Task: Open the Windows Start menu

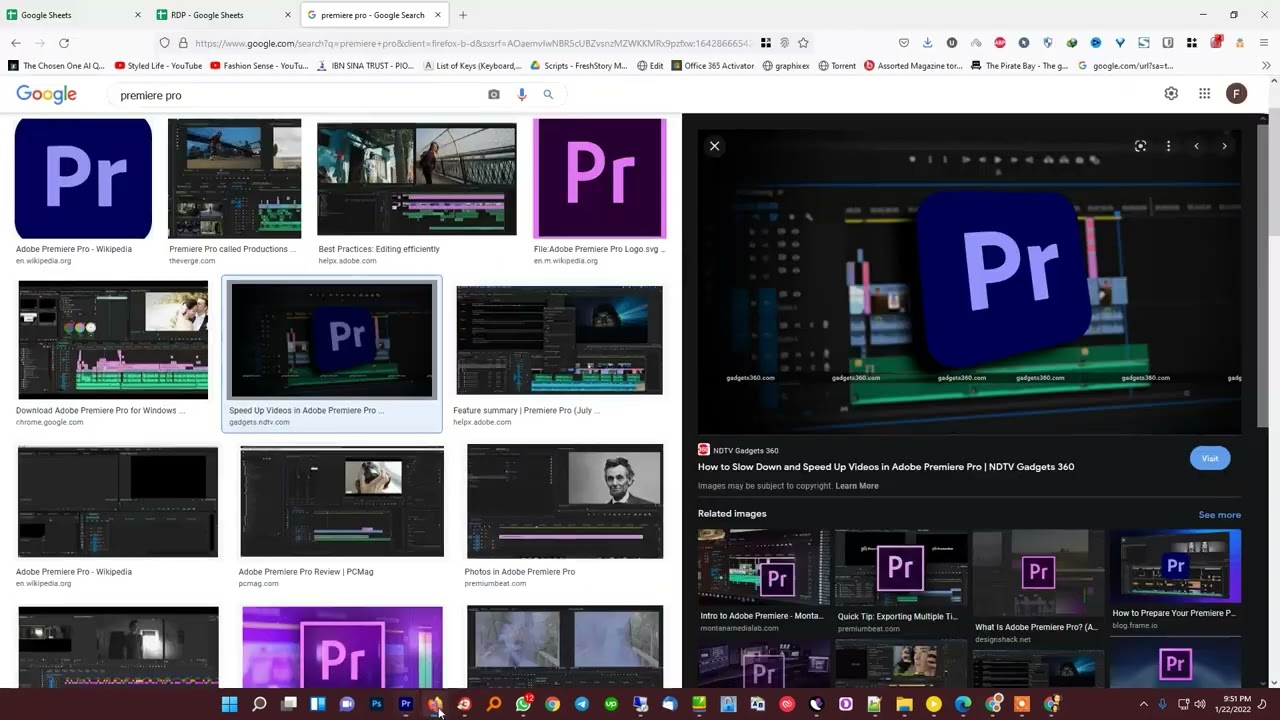Action: click(x=229, y=704)
